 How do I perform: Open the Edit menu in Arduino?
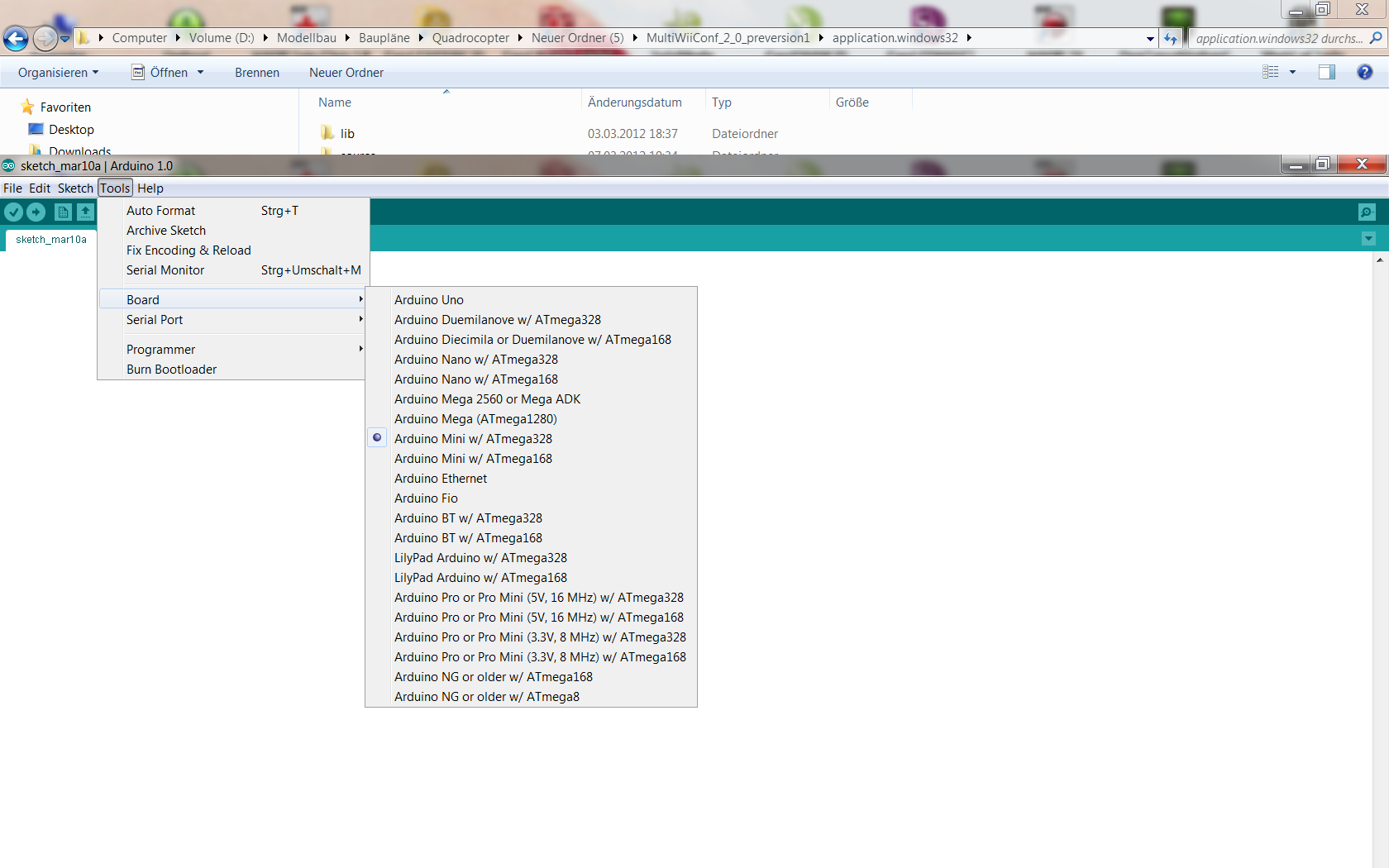pos(40,188)
